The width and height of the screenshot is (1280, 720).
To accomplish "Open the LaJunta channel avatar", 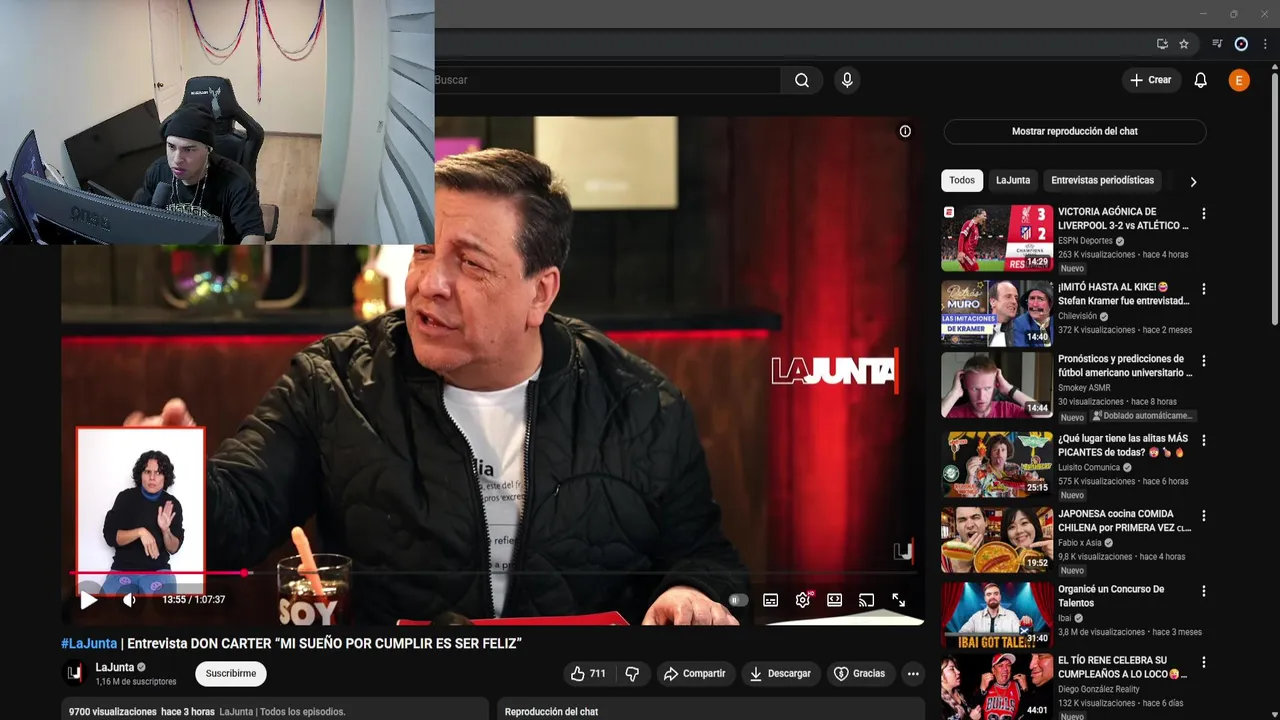I will point(75,673).
